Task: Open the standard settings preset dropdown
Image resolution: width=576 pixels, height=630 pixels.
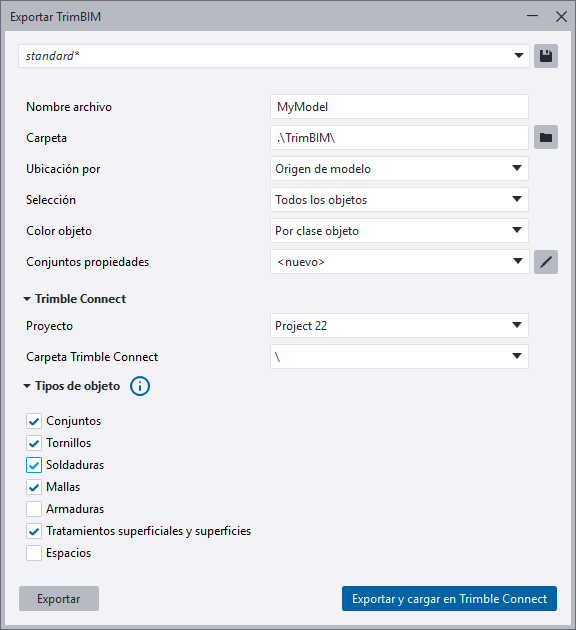Action: pyautogui.click(x=274, y=56)
